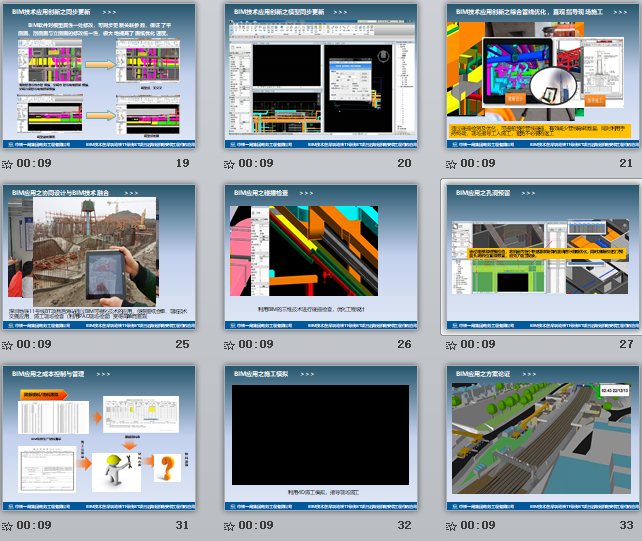Select slide 31 with the orange question mark

98,438
